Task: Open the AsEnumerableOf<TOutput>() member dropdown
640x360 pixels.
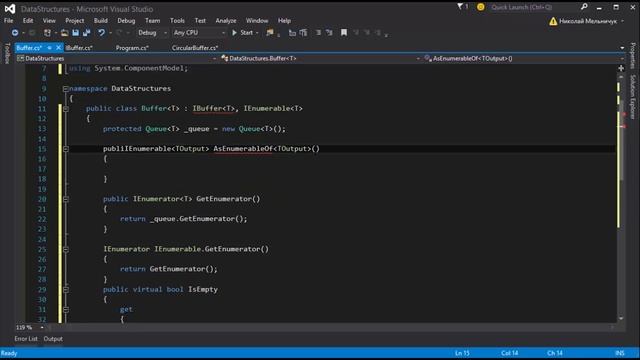Action: coord(523,59)
